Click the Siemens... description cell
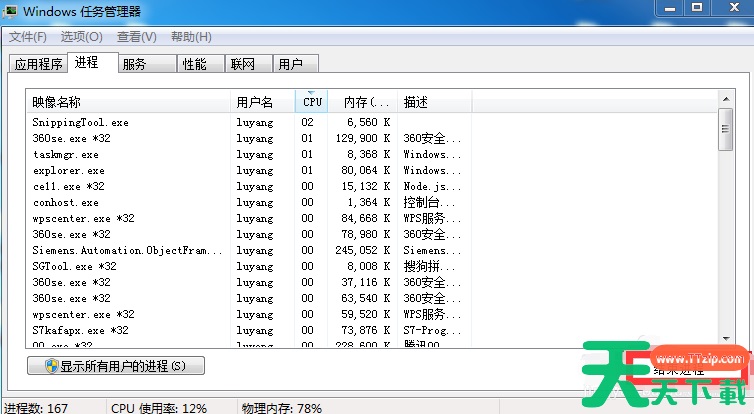This screenshot has width=754, height=414. coord(432,250)
